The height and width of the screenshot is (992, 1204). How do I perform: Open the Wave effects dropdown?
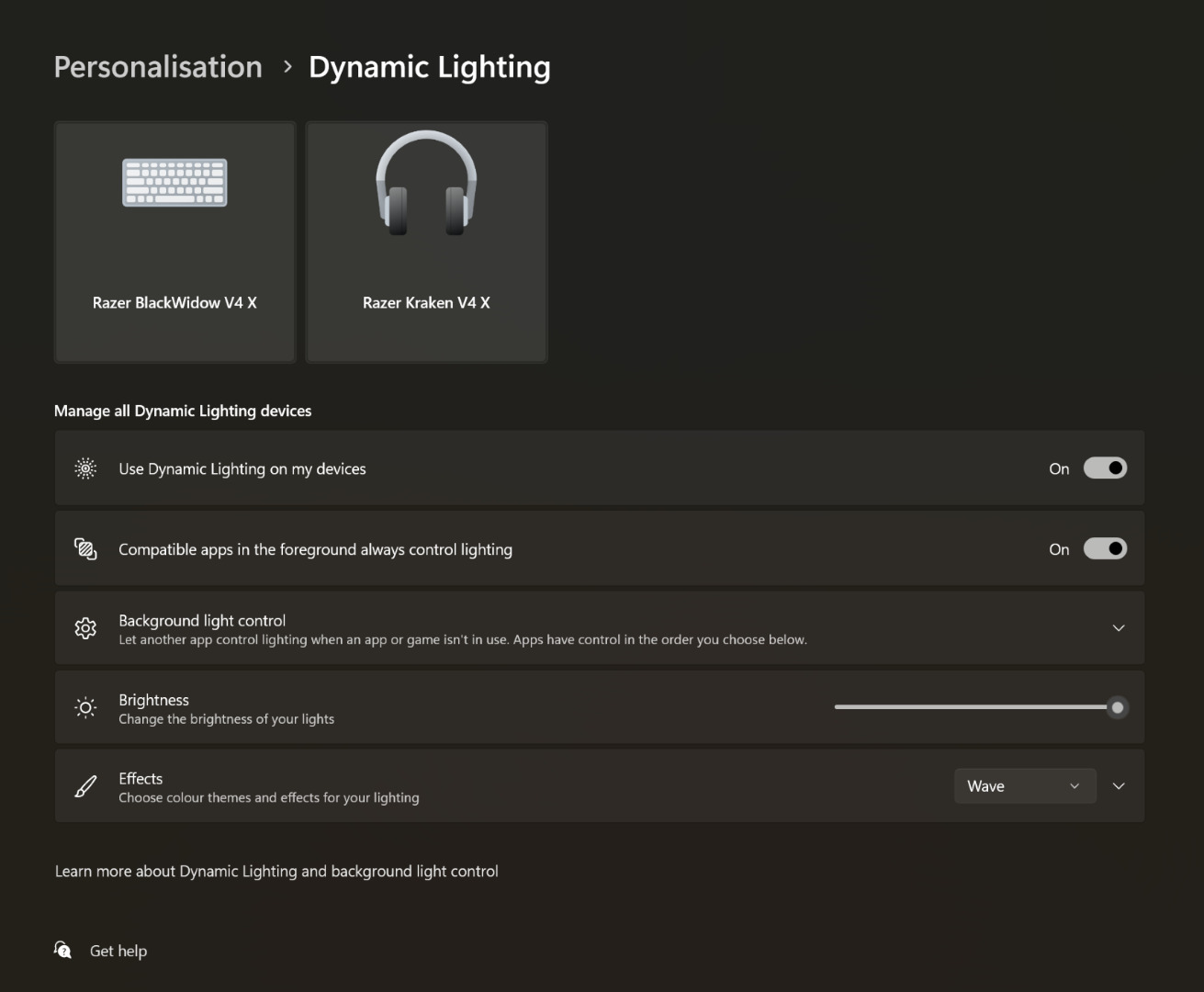coord(1024,786)
